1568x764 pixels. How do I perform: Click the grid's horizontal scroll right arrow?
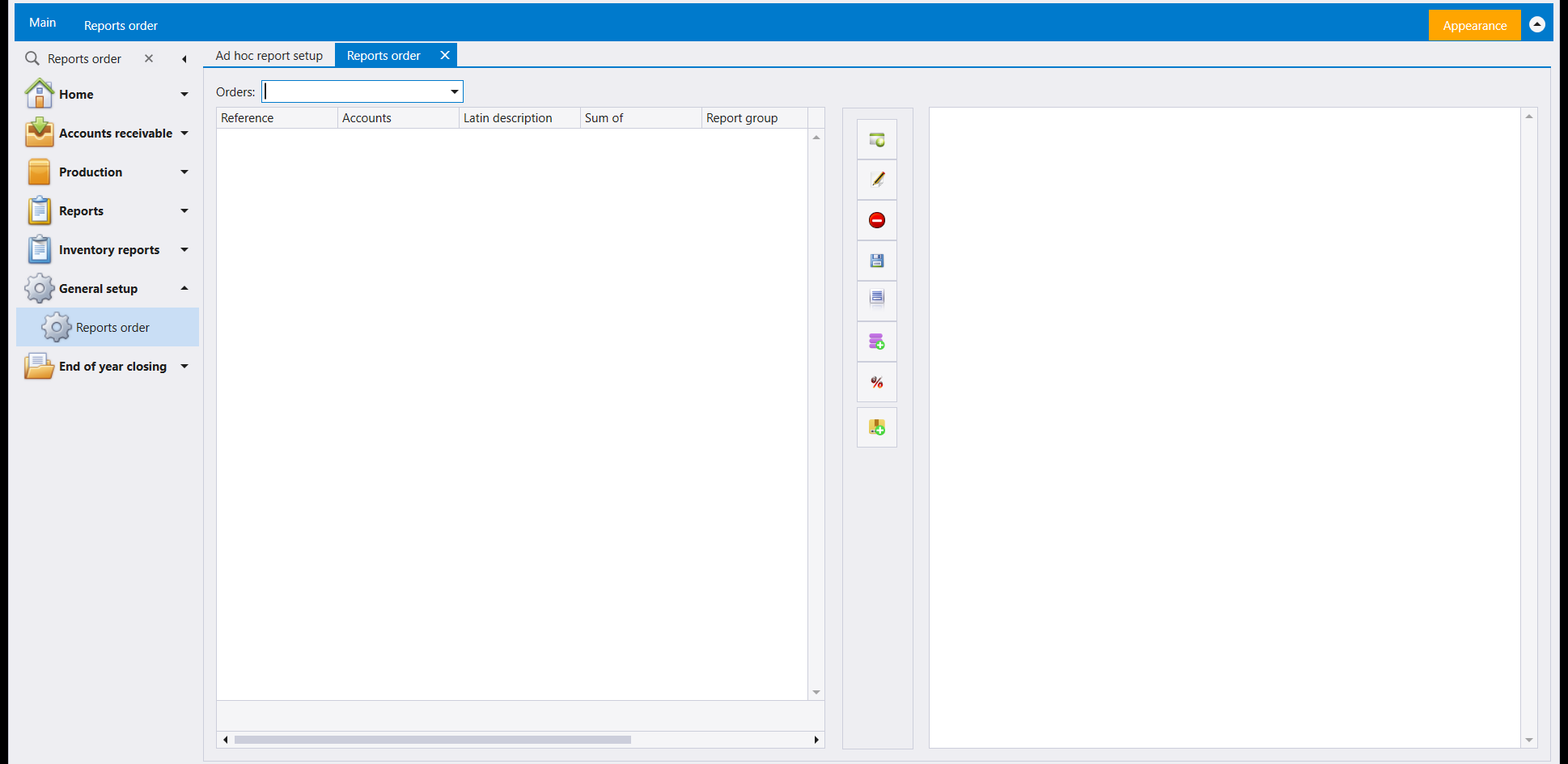pos(816,740)
